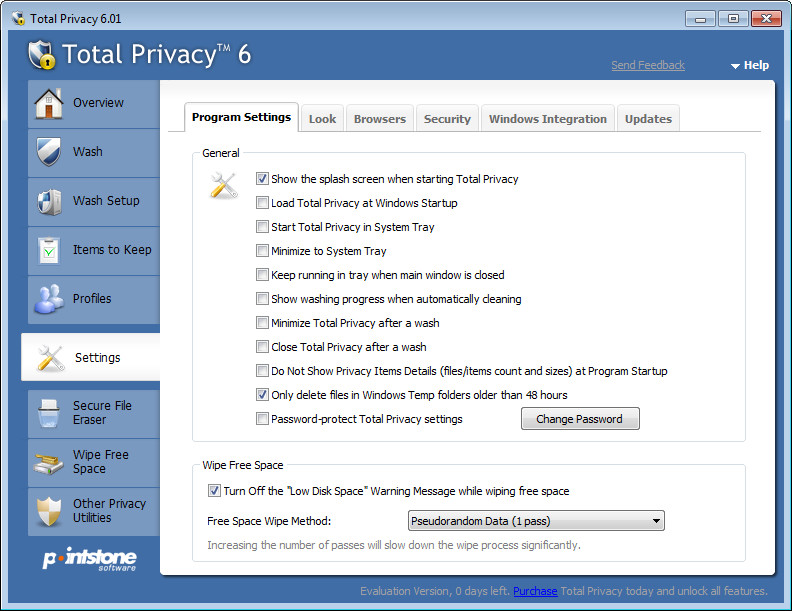Open Secure File Eraser section label
This screenshot has width=792, height=611.
click(x=102, y=413)
